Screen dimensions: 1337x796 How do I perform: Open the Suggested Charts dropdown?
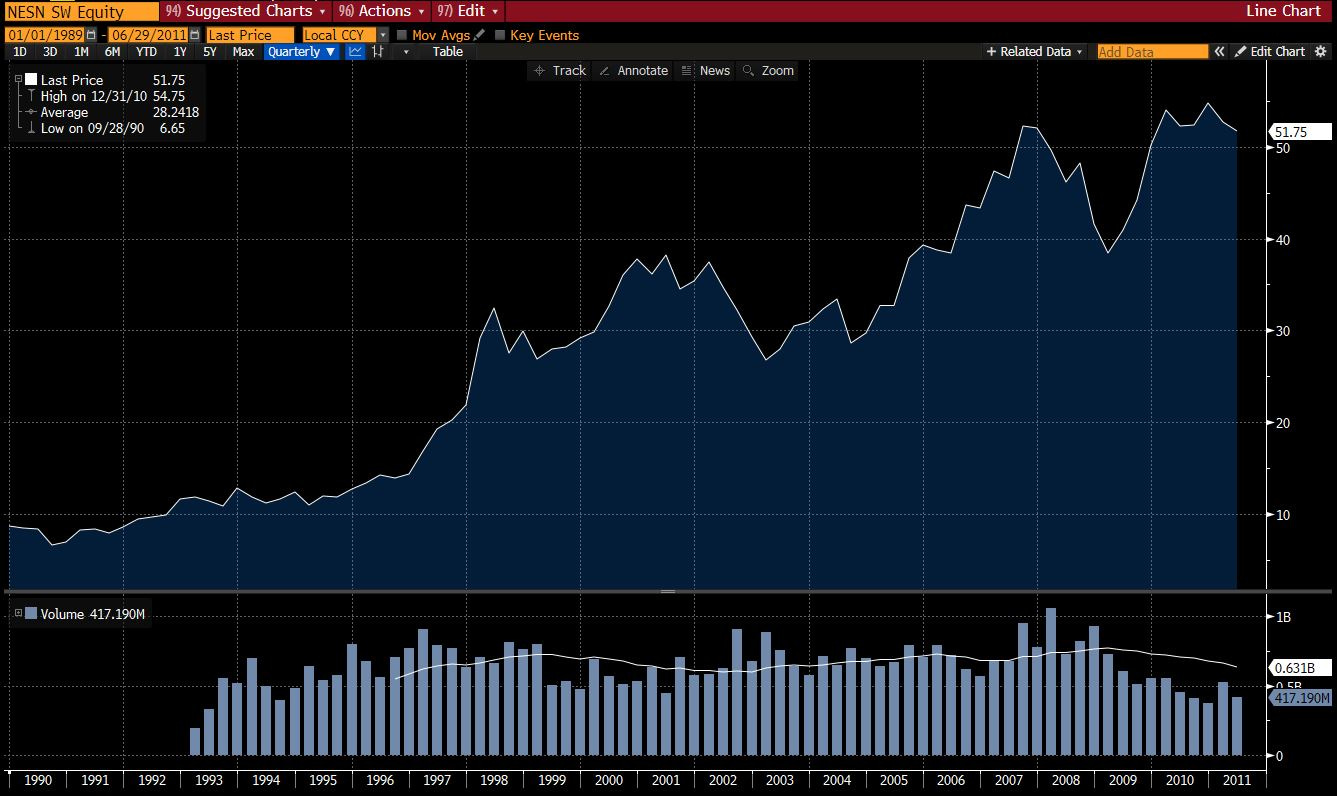[246, 11]
